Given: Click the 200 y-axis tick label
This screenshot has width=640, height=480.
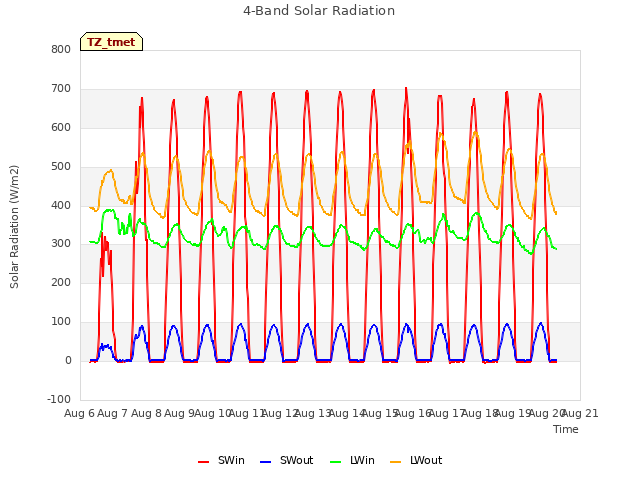Looking at the screenshot, I should click(61, 282).
